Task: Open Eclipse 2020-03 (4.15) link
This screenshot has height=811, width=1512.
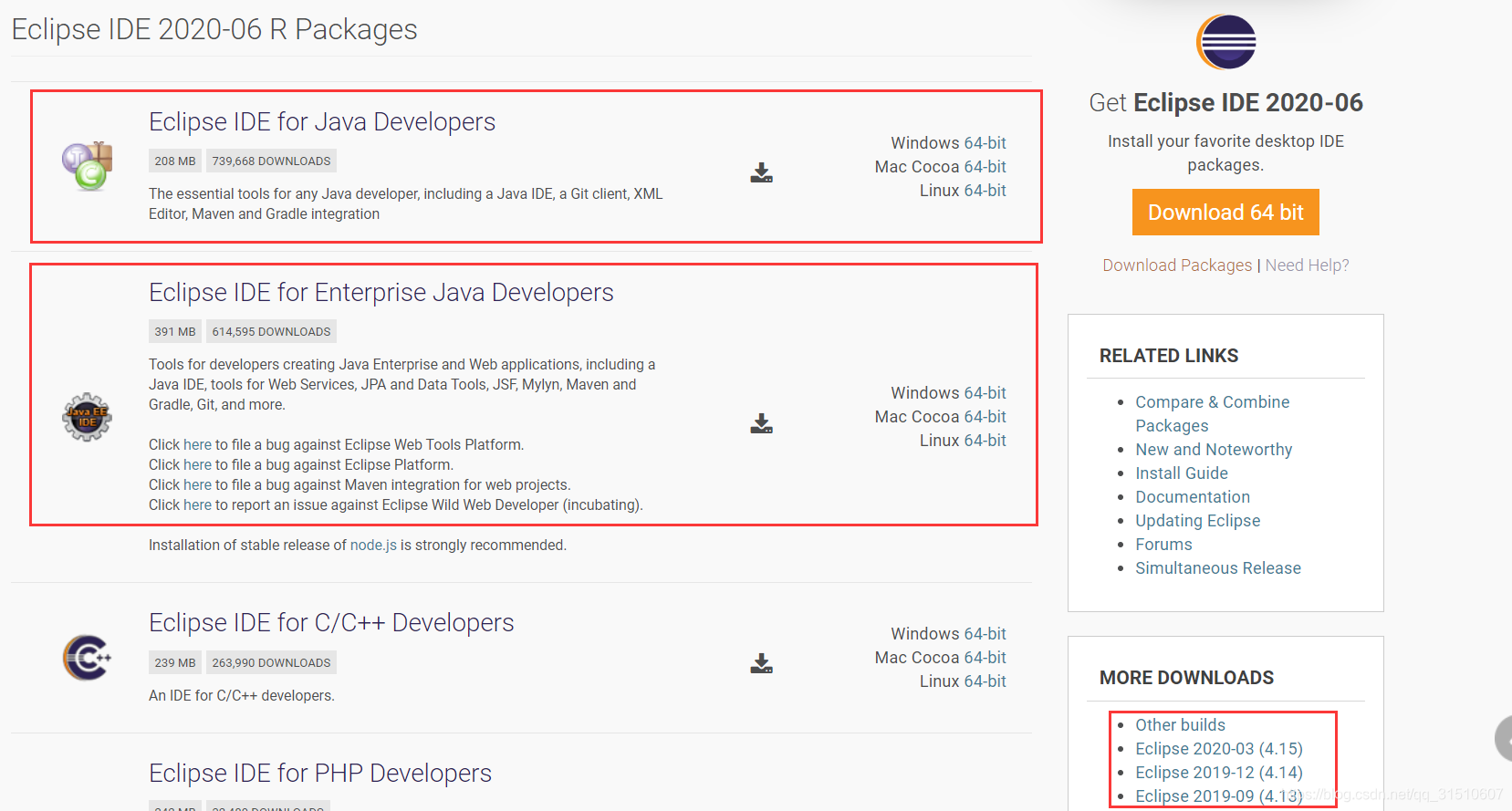Action: click(x=1219, y=748)
